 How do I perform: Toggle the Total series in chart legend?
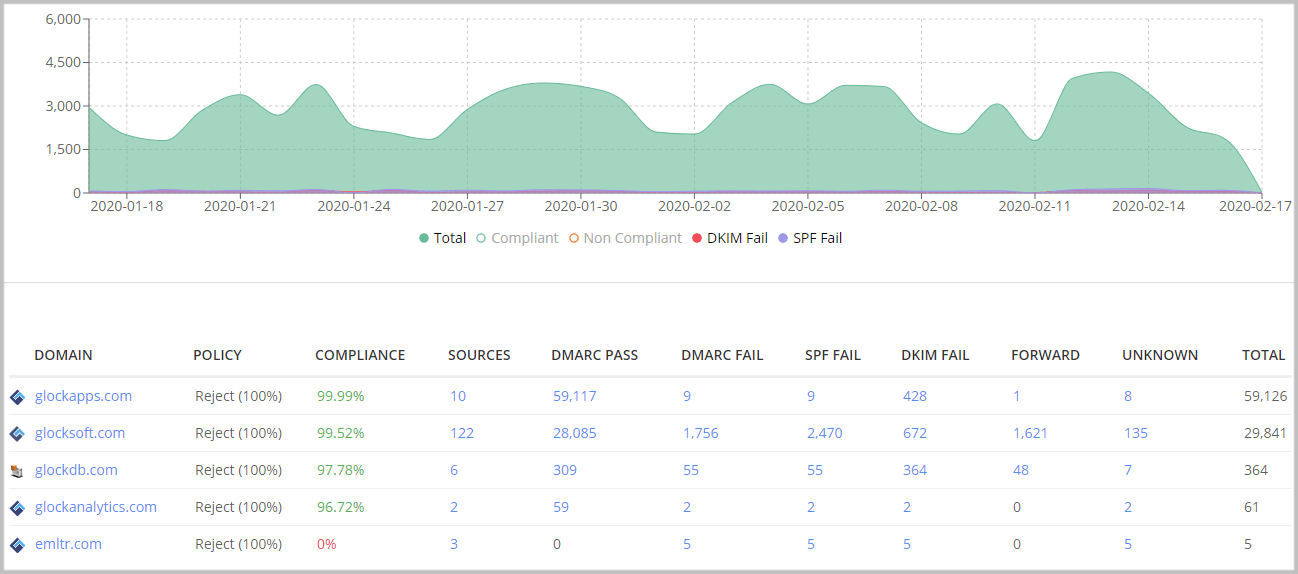click(442, 238)
